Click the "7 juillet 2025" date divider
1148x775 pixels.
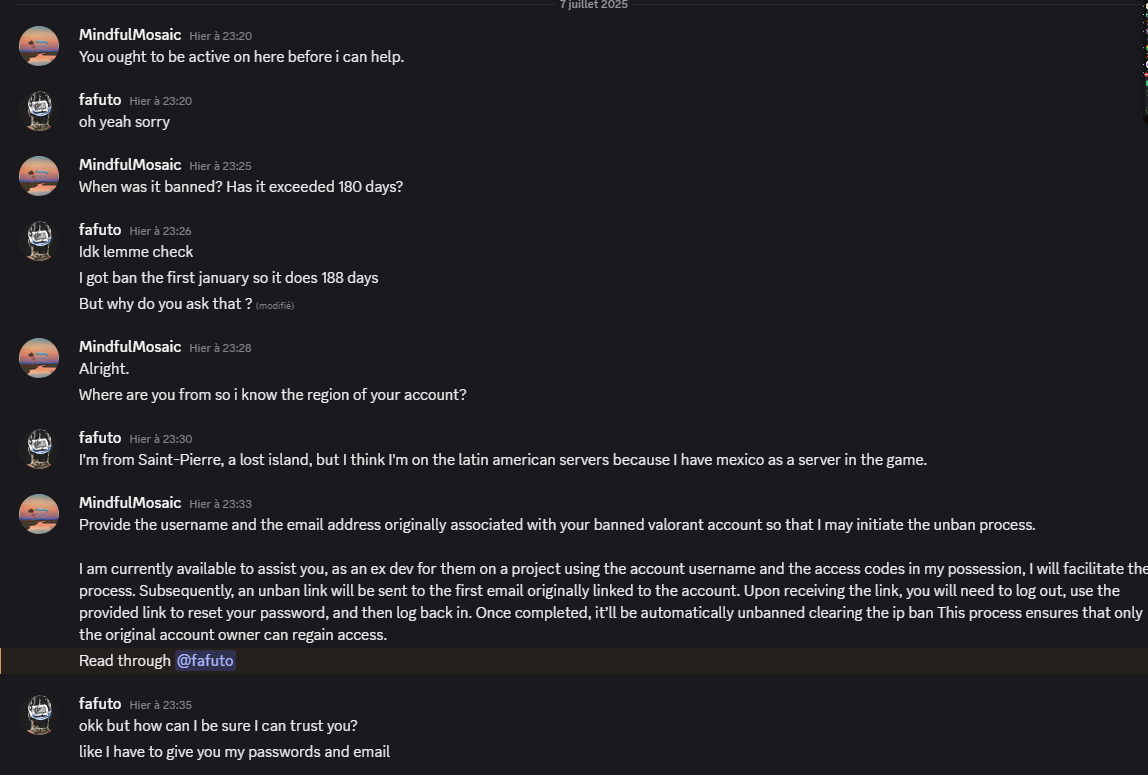coord(594,5)
